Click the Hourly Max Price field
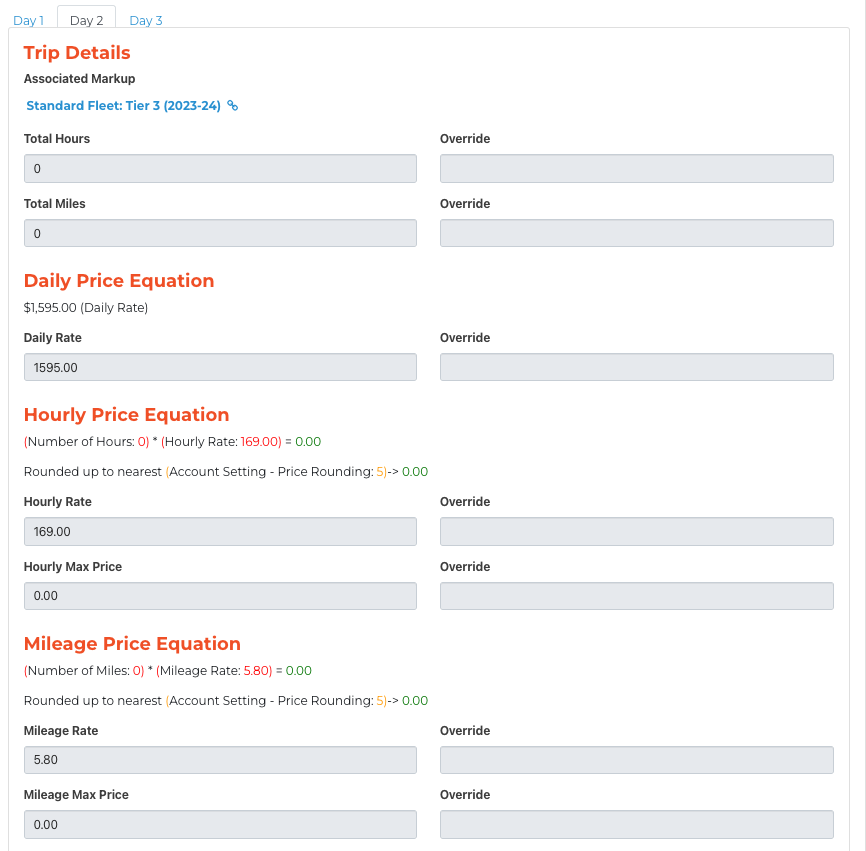 [220, 596]
